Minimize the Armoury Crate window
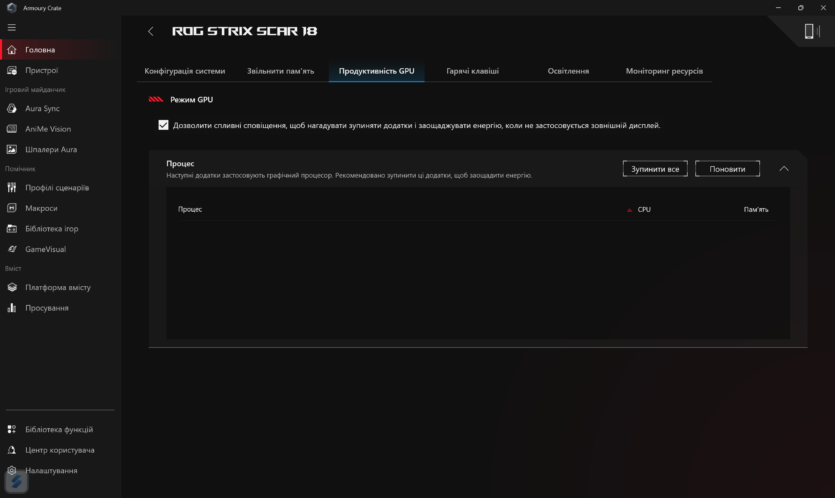 [778, 8]
